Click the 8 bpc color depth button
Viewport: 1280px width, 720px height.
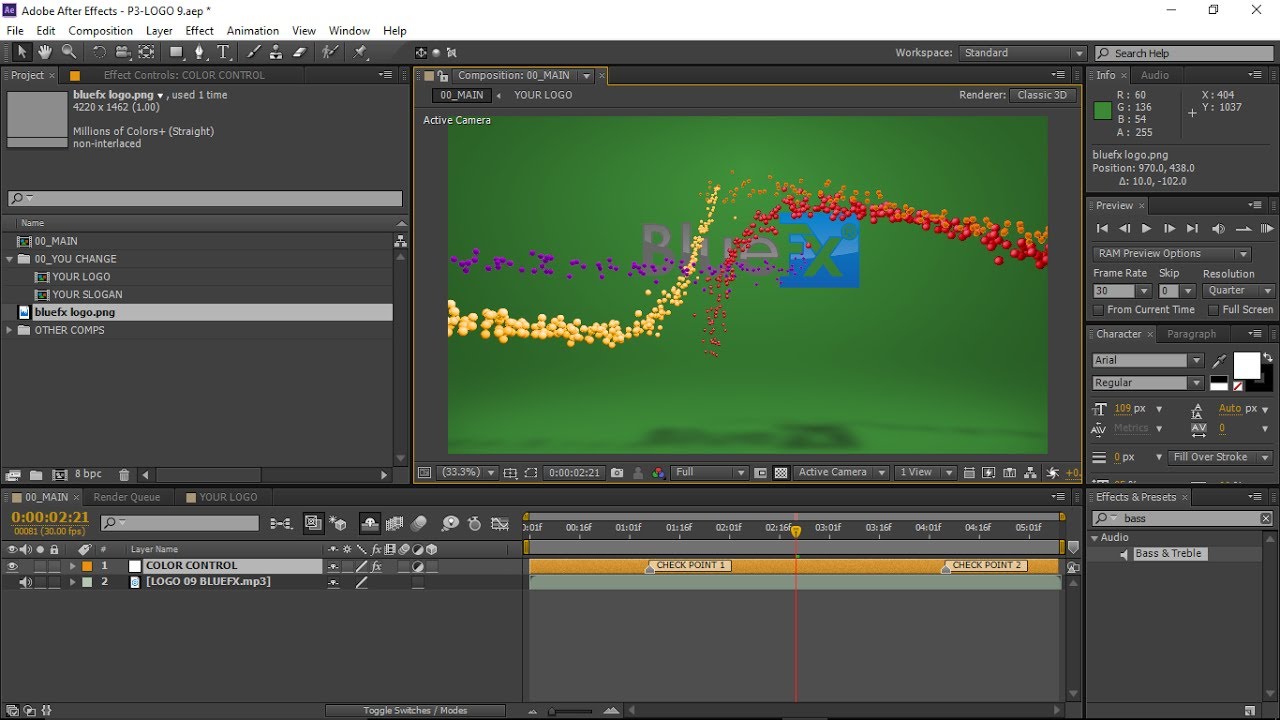coord(88,475)
